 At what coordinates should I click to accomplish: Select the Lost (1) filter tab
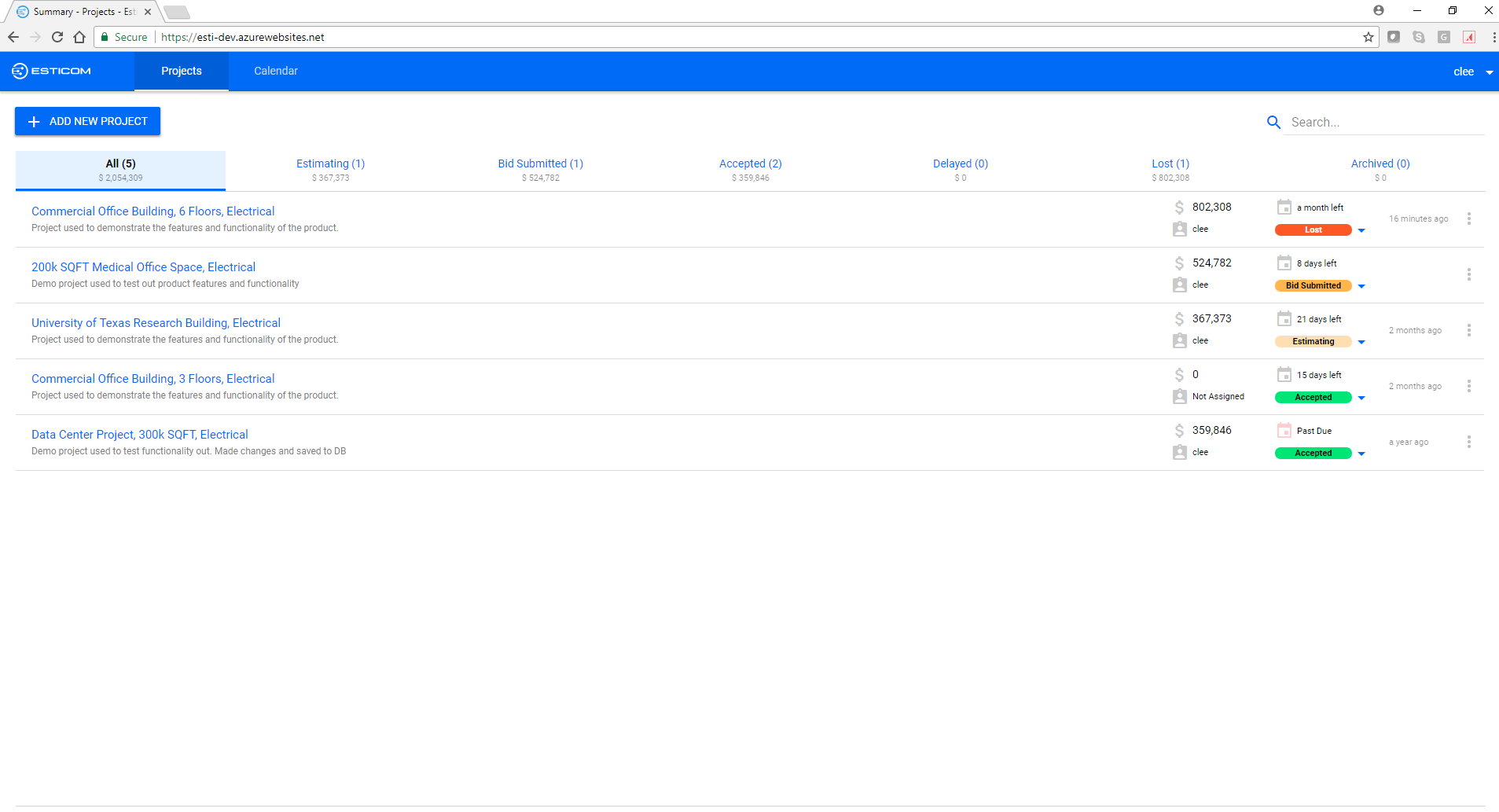pyautogui.click(x=1170, y=171)
